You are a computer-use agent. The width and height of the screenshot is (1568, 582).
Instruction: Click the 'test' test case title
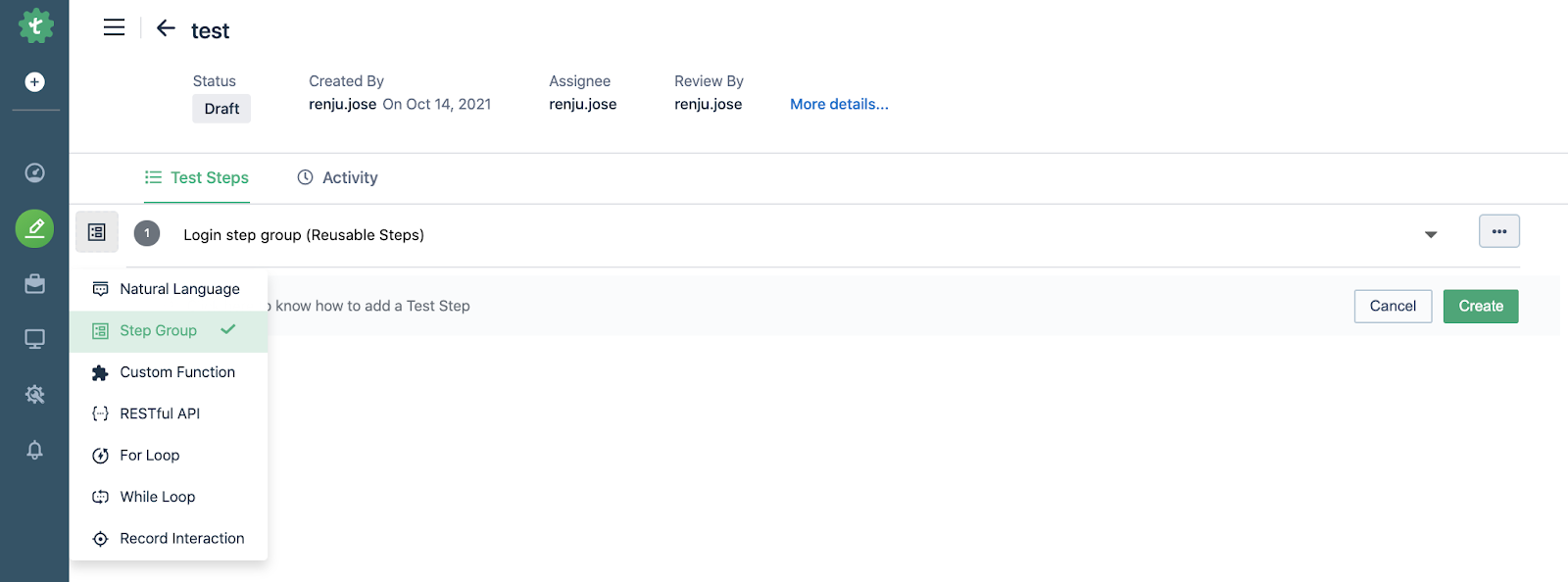pyautogui.click(x=210, y=31)
